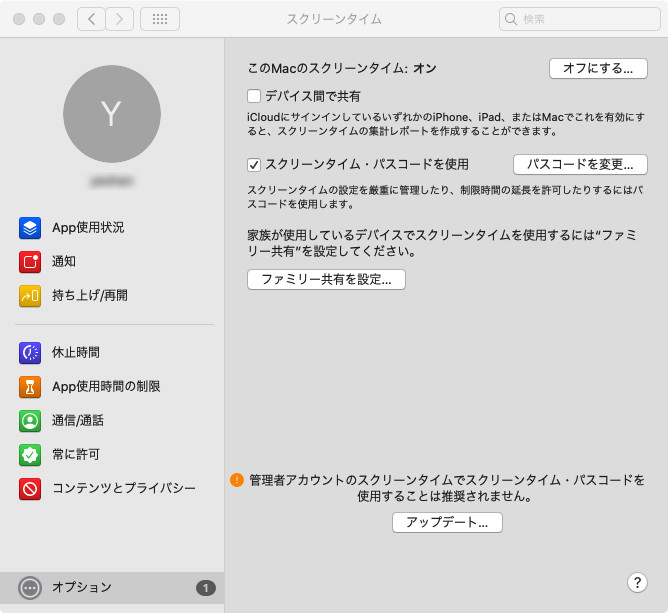668x613 pixels.
Task: Click the オフにする... button
Action: tap(598, 69)
